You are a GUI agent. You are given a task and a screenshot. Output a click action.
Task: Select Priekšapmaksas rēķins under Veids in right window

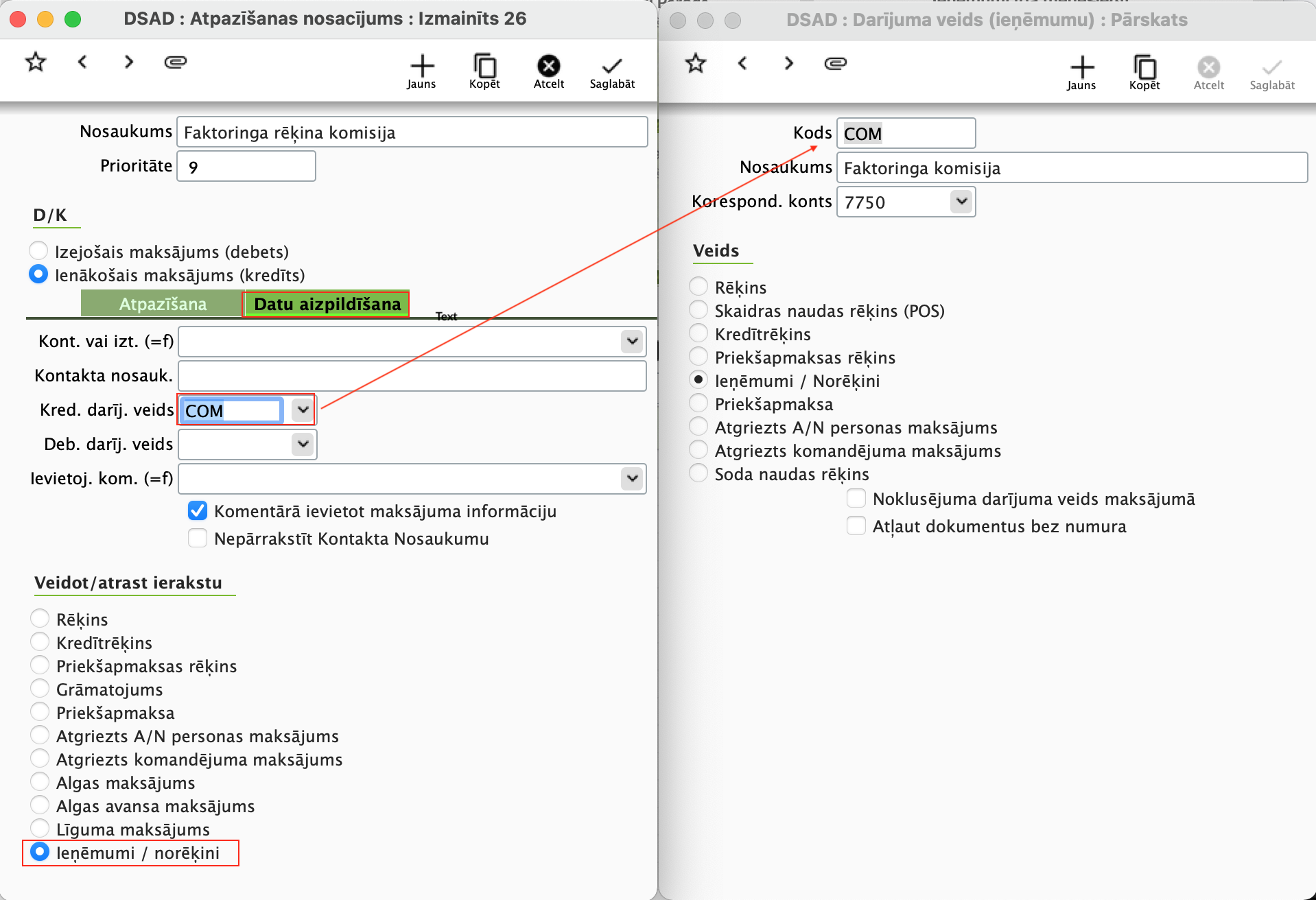coord(698,357)
